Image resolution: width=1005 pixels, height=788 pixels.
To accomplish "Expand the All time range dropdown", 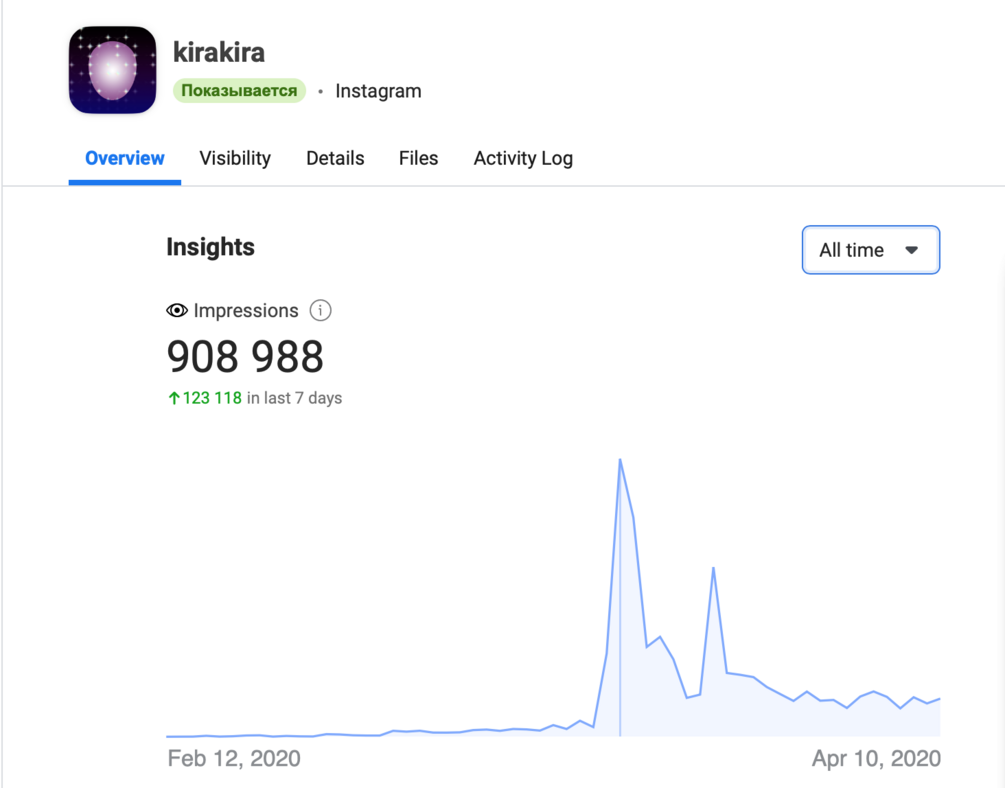I will pos(870,250).
